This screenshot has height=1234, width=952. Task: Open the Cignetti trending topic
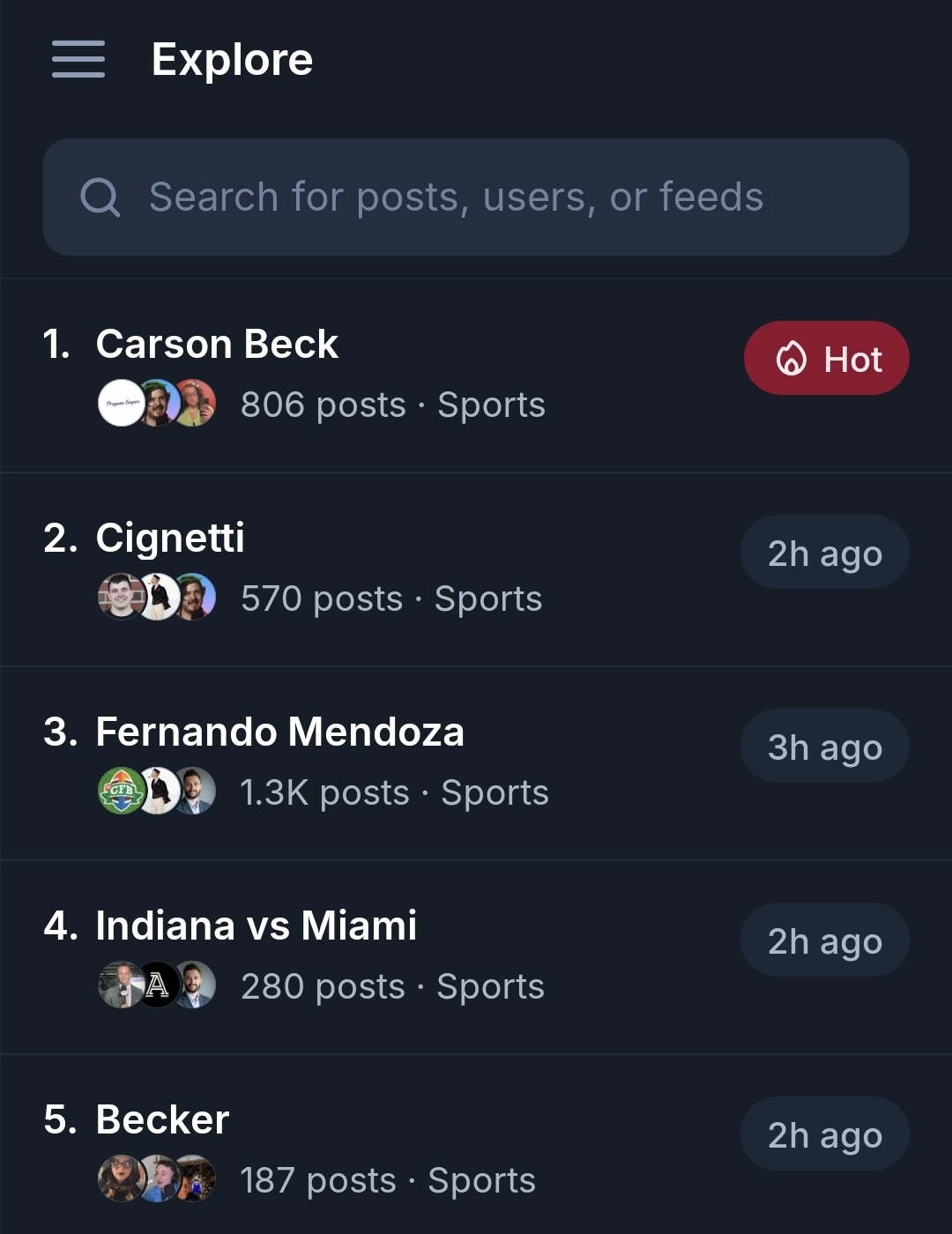pos(170,538)
